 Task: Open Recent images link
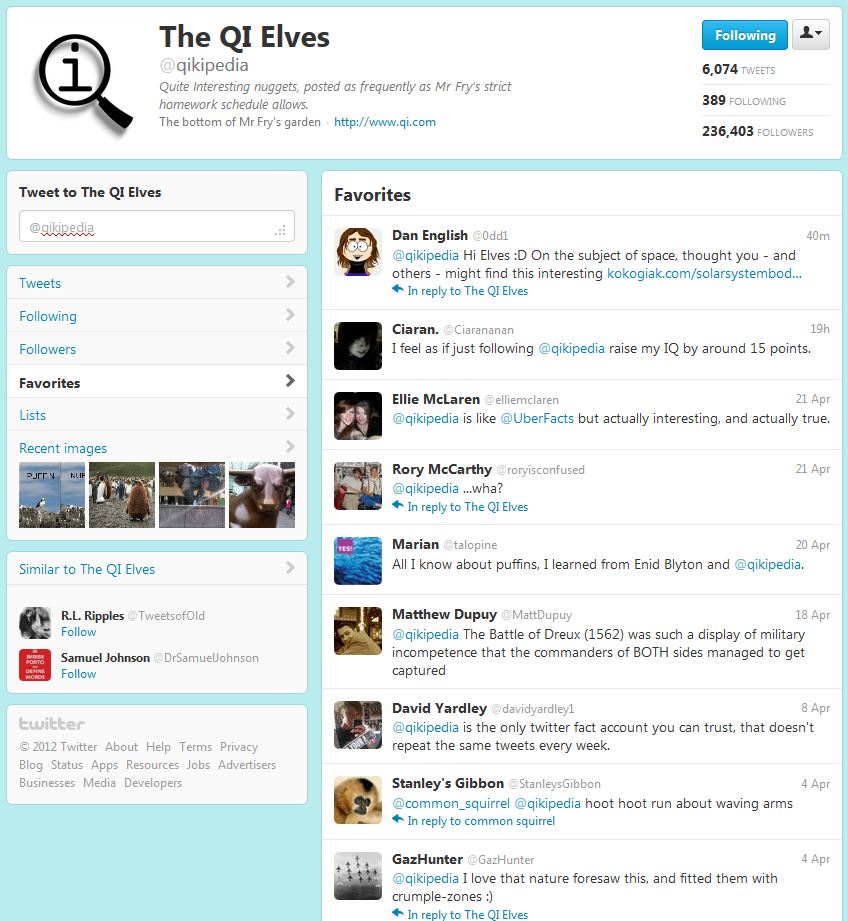[x=63, y=448]
